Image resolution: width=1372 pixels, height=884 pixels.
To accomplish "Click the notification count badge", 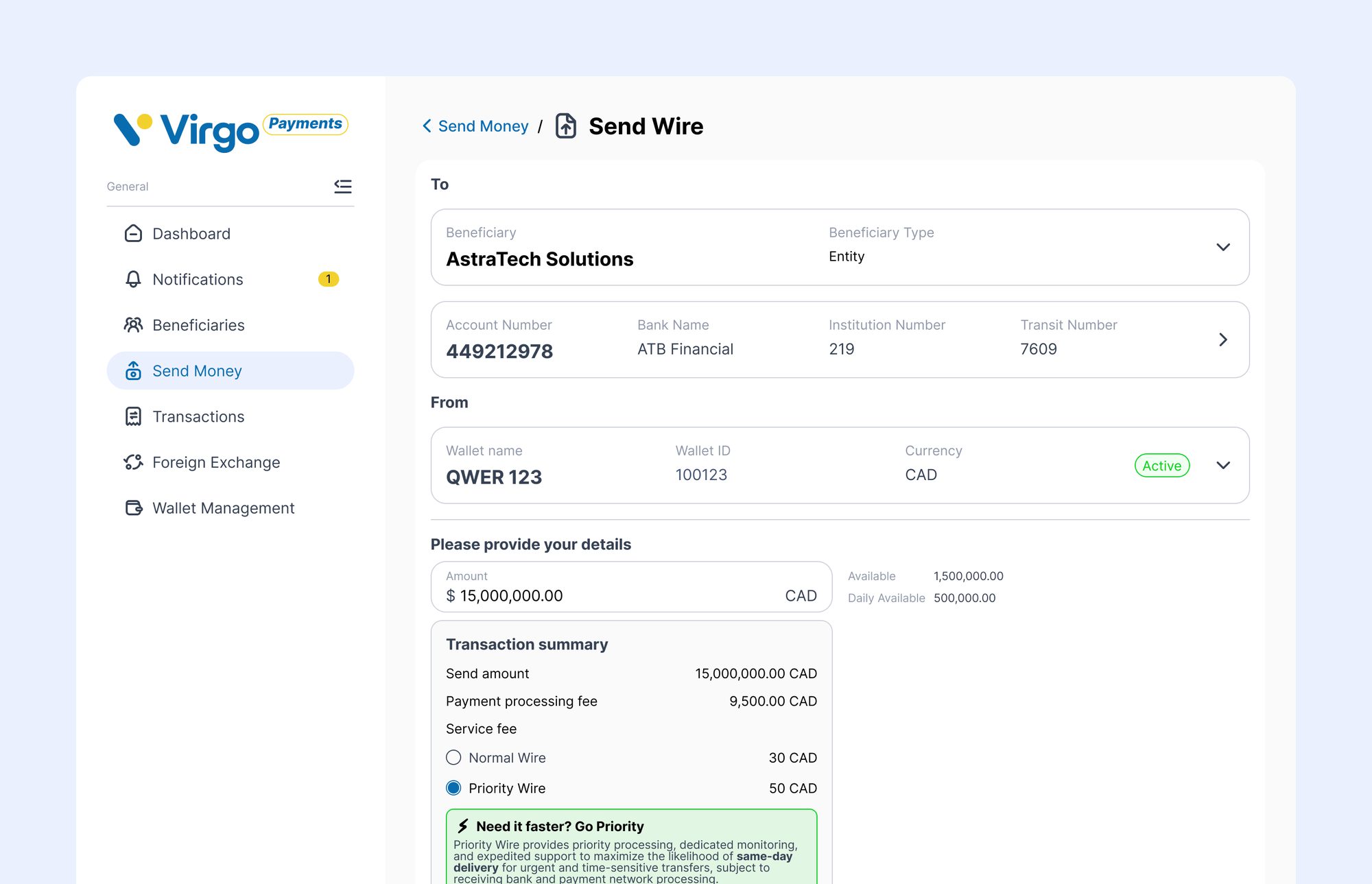I will 329,279.
